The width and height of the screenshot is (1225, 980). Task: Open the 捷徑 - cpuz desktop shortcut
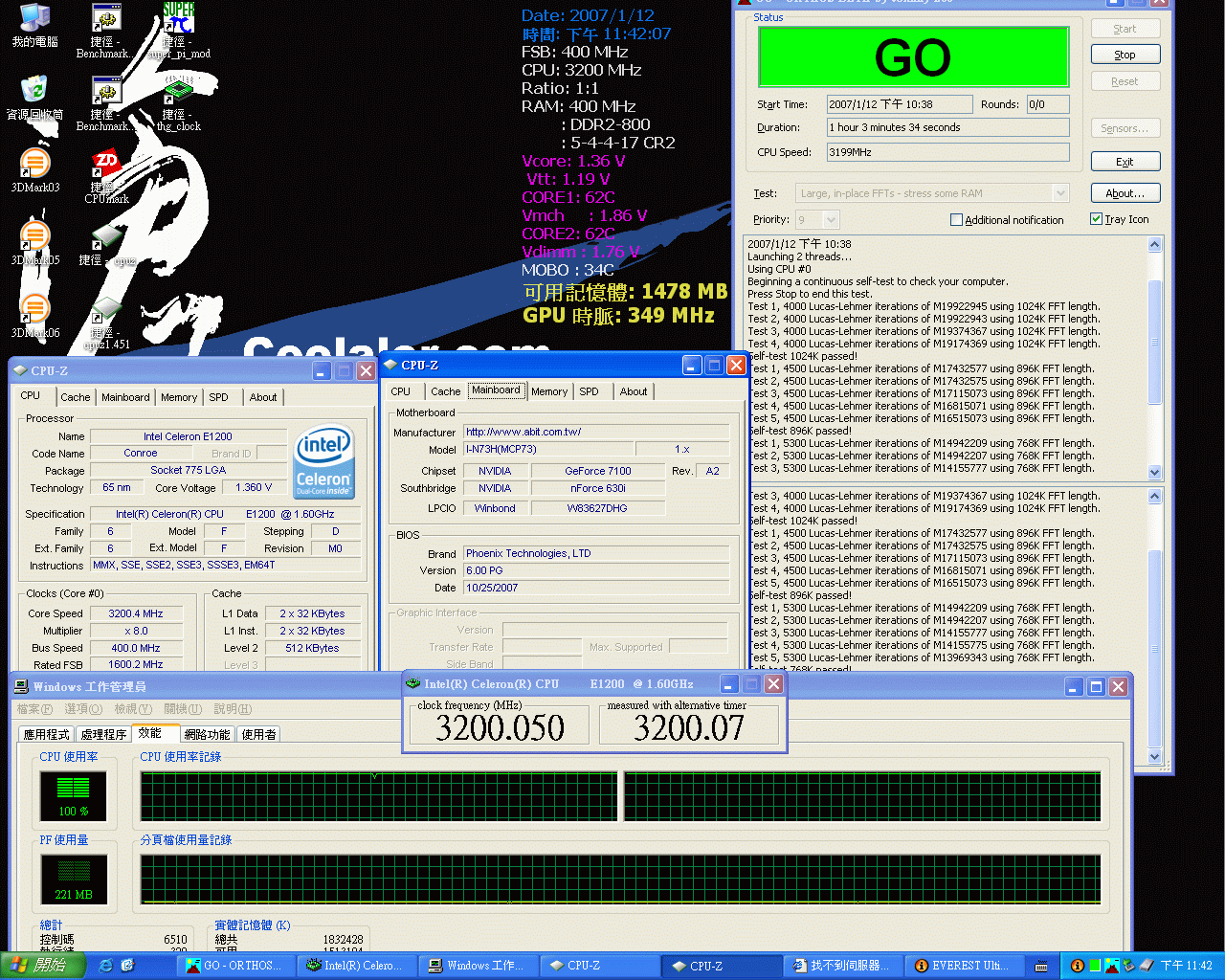(x=106, y=245)
